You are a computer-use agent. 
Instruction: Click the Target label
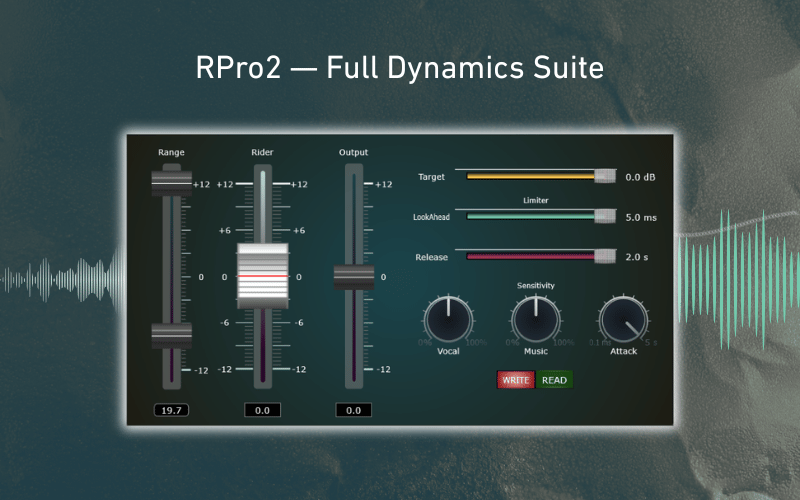click(432, 177)
